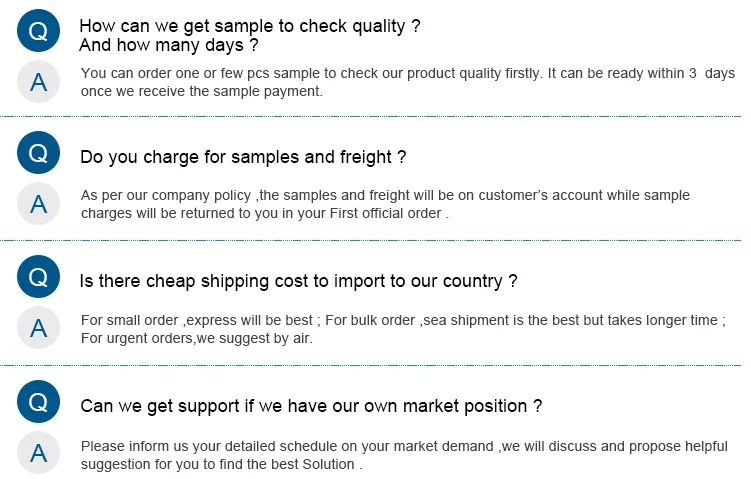Click the dotted divider above the samples and freight question

tap(375, 117)
